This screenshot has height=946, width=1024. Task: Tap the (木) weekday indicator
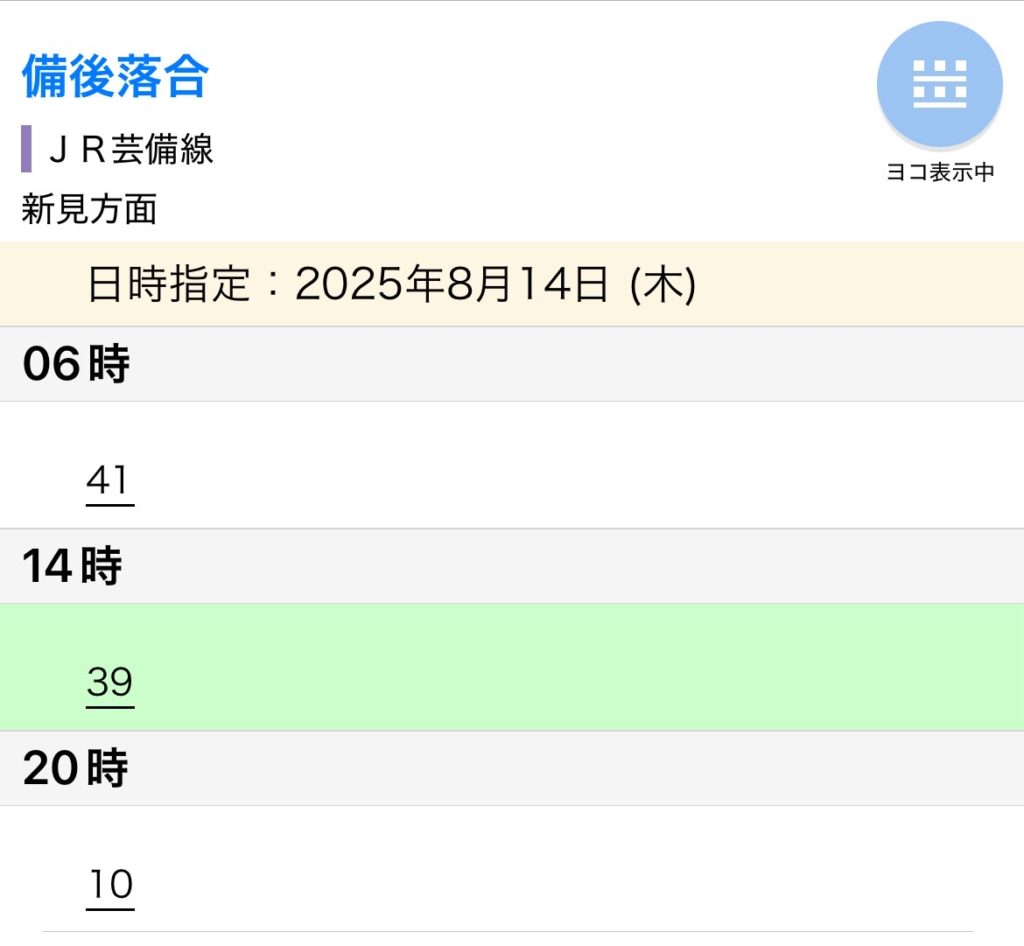coord(662,286)
